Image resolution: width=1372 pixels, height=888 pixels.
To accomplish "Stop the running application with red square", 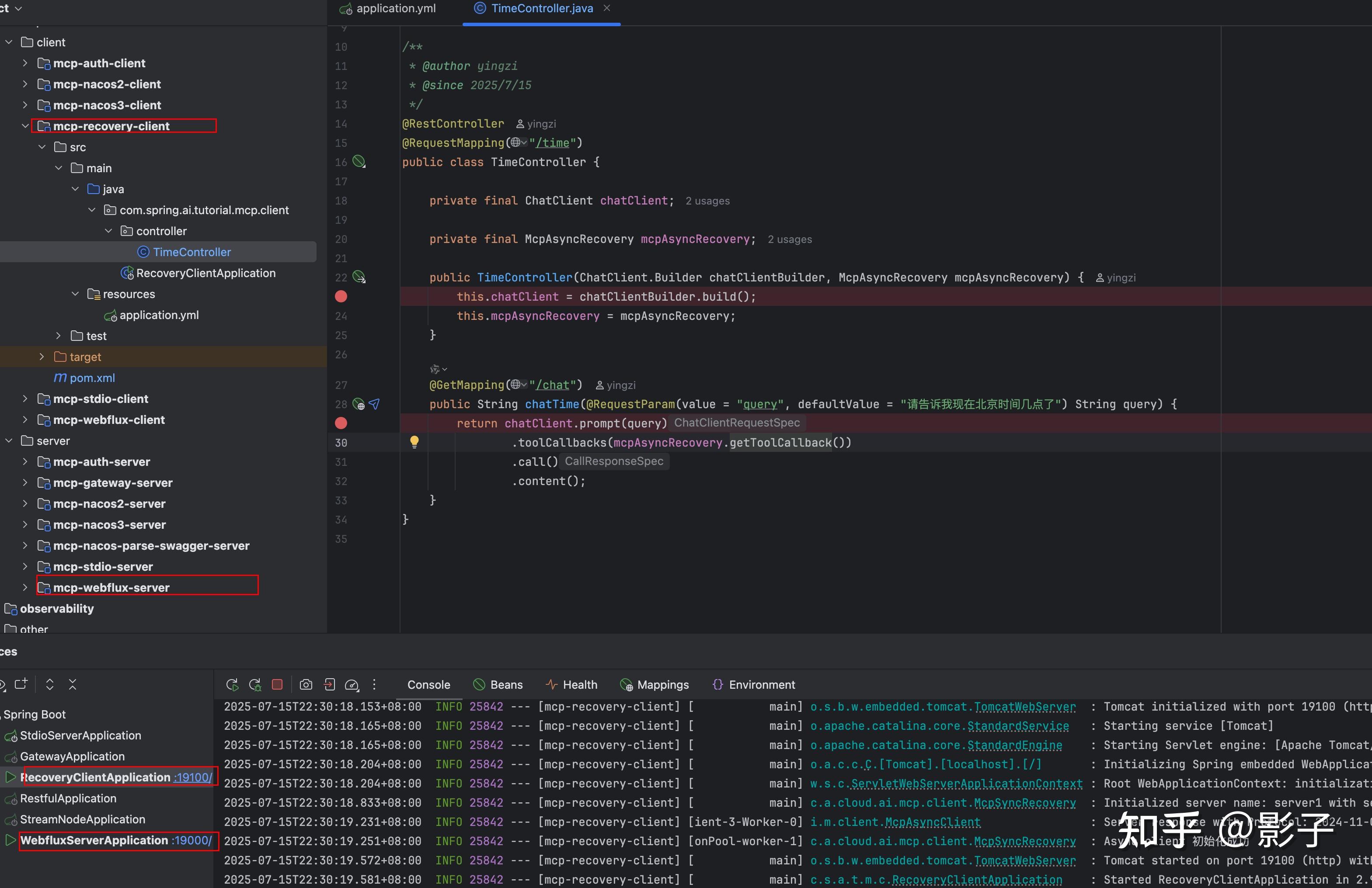I will pyautogui.click(x=277, y=685).
